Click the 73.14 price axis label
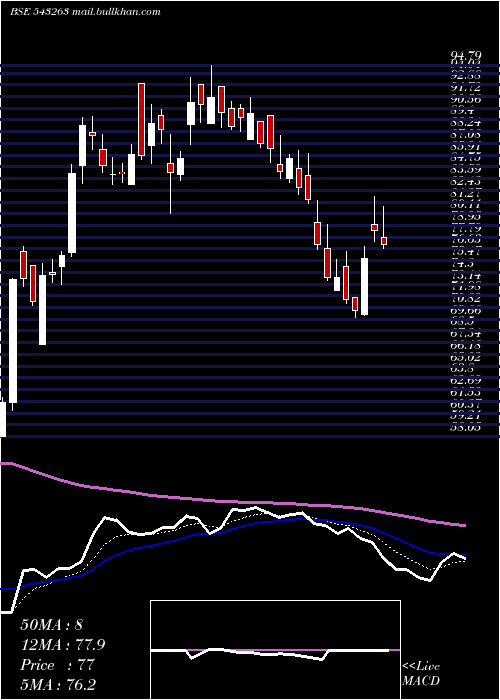This screenshot has width=500, height=700. [x=466, y=276]
